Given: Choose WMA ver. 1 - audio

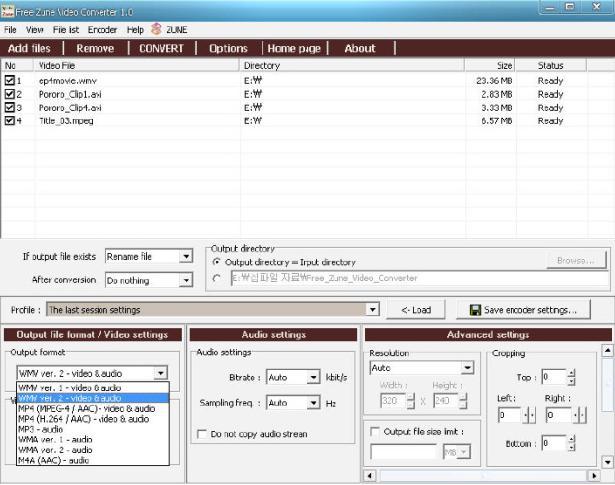Looking at the screenshot, I should [93, 440].
